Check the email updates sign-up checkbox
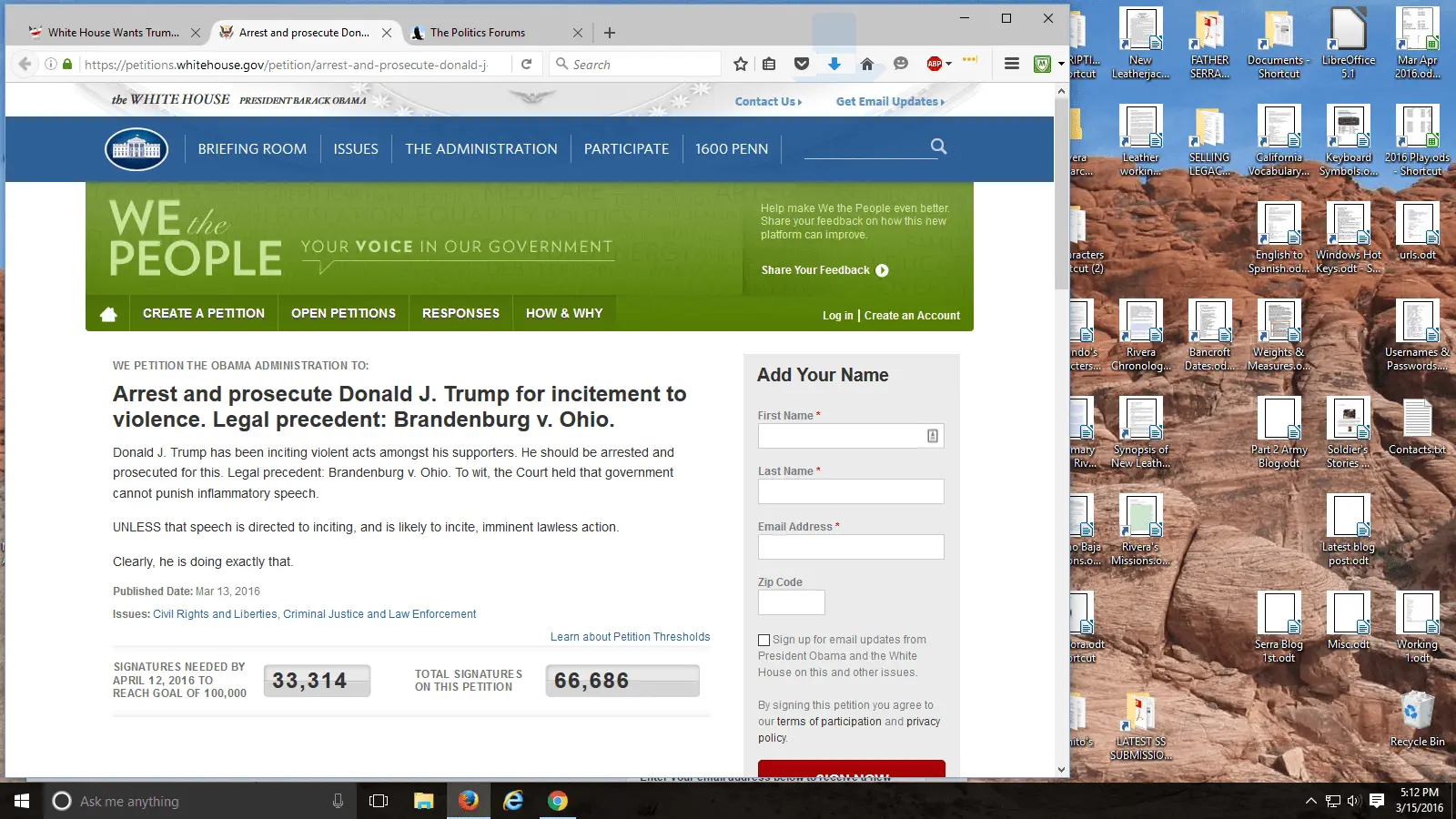This screenshot has height=819, width=1456. click(764, 641)
